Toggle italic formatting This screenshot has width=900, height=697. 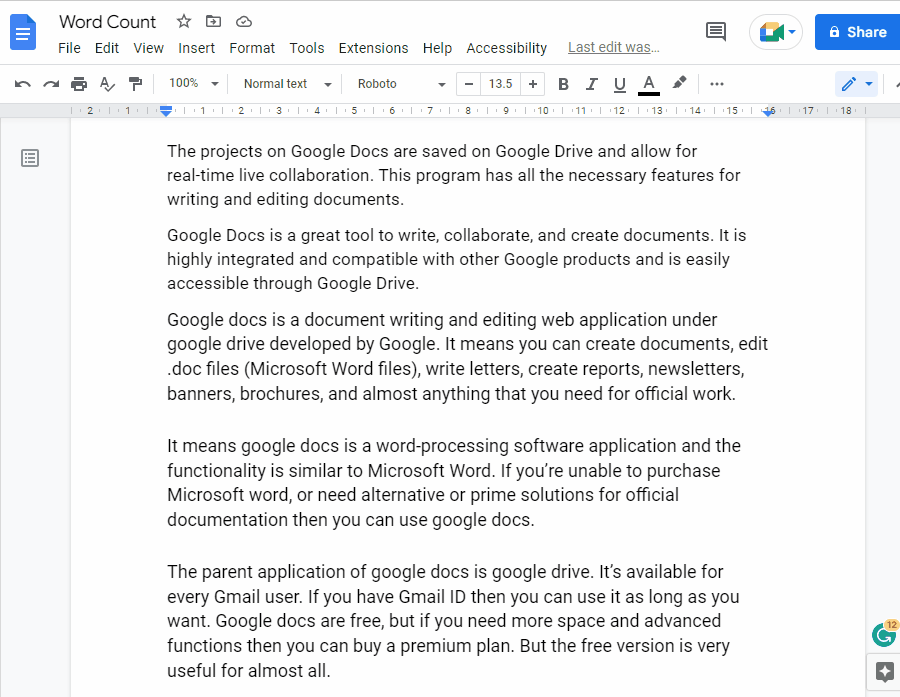point(591,84)
